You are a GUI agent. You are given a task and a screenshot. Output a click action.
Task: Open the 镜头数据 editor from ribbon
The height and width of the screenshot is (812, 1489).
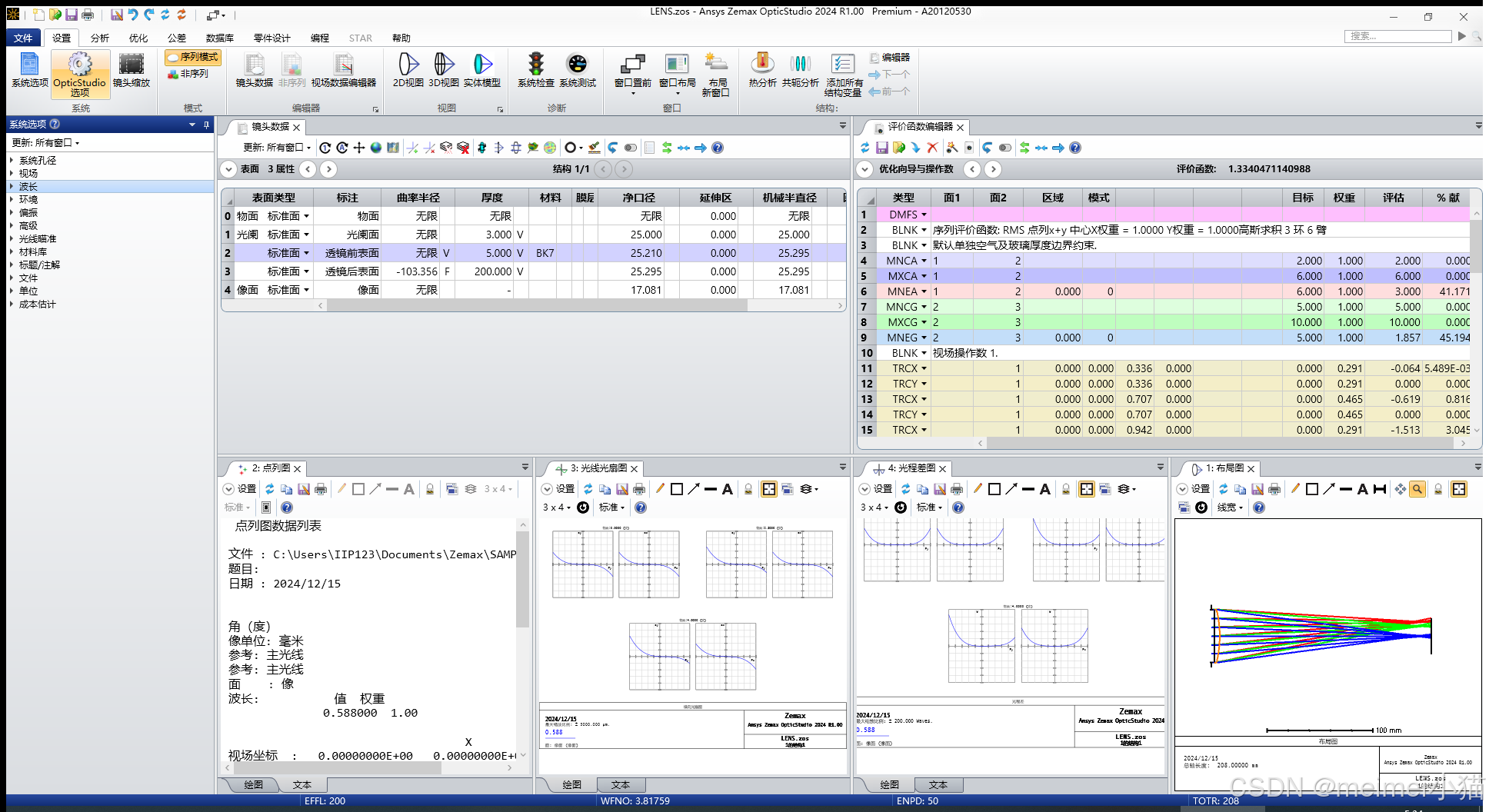point(255,71)
